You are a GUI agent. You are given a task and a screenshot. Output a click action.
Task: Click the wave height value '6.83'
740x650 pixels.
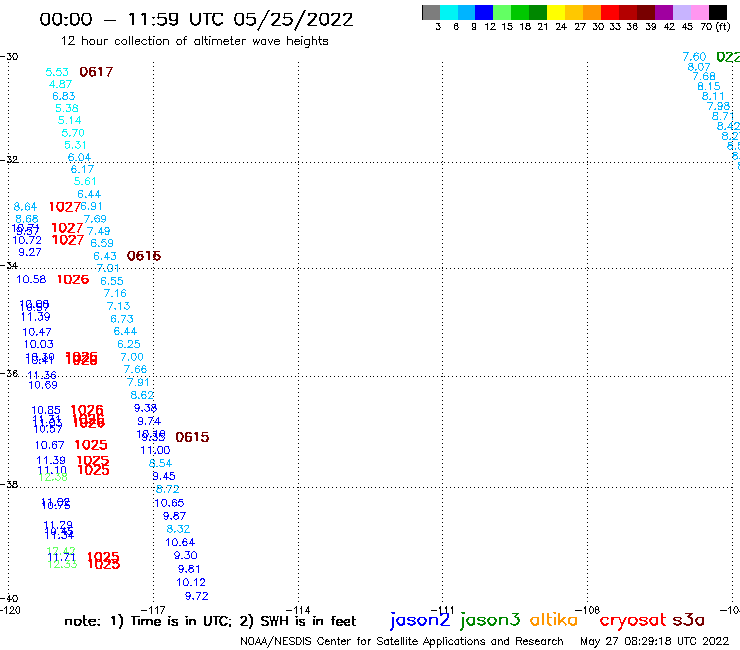64,96
